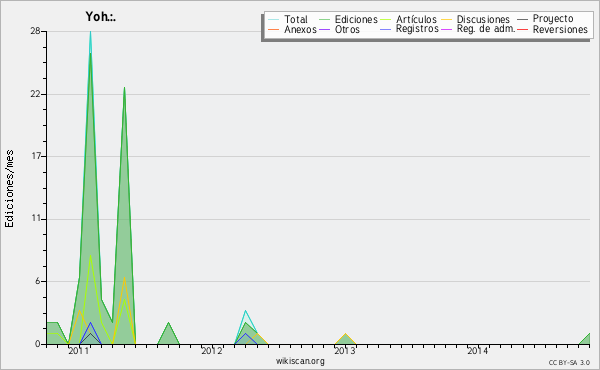Screen dimensions: 600x370
Task: Click the highest peak at 28 editions
Action: pyautogui.click(x=90, y=32)
